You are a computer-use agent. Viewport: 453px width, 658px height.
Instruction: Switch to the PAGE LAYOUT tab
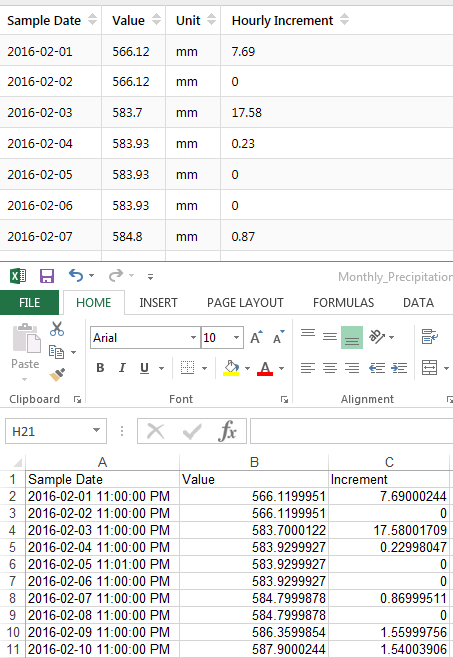click(245, 303)
